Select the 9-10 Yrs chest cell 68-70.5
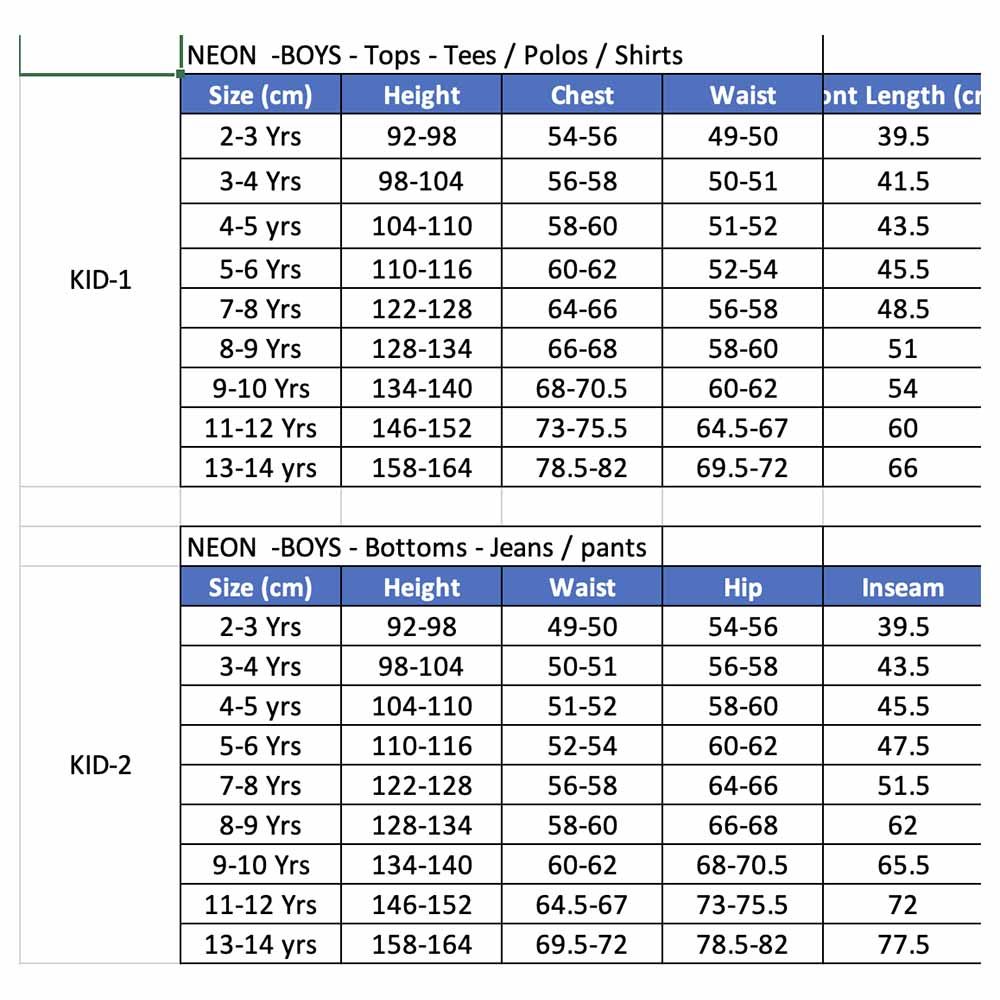The height and width of the screenshot is (1000, 1000). click(x=582, y=388)
